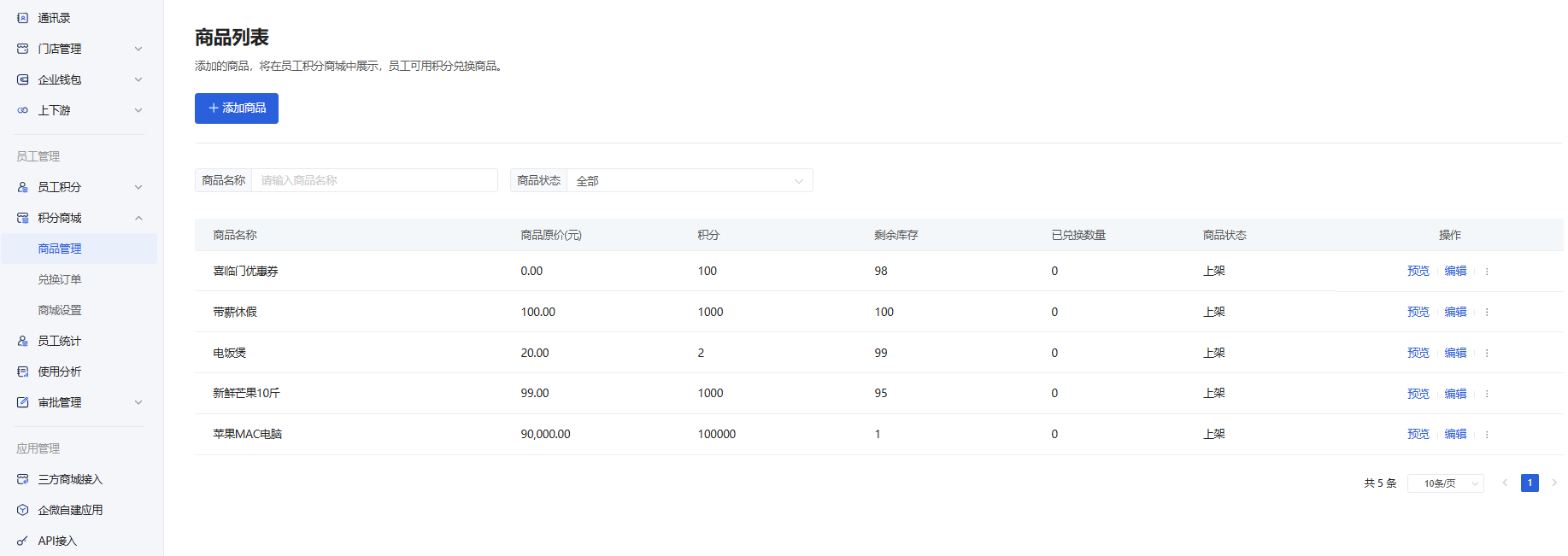
Task: Expand 审批管理 submenu chevron
Action: coord(138,402)
